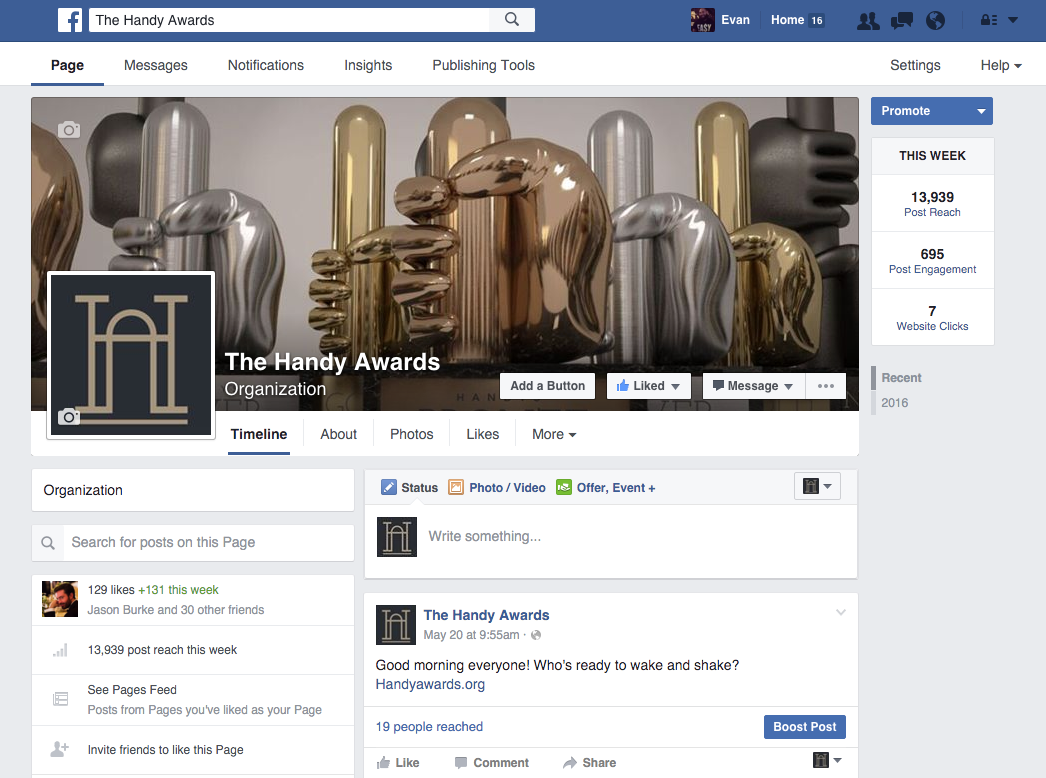Open the friend requests icon
Image resolution: width=1046 pixels, height=778 pixels.
coord(868,21)
